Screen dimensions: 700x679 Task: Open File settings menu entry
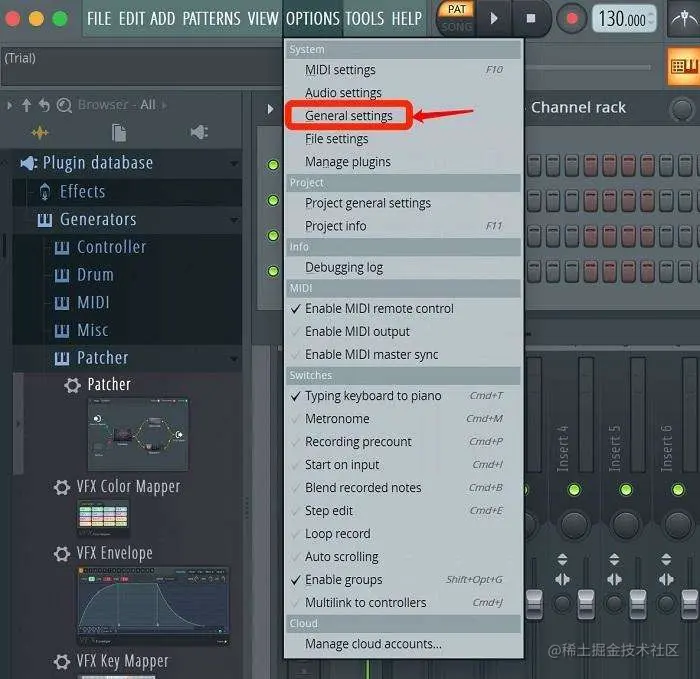[x=403, y=139]
